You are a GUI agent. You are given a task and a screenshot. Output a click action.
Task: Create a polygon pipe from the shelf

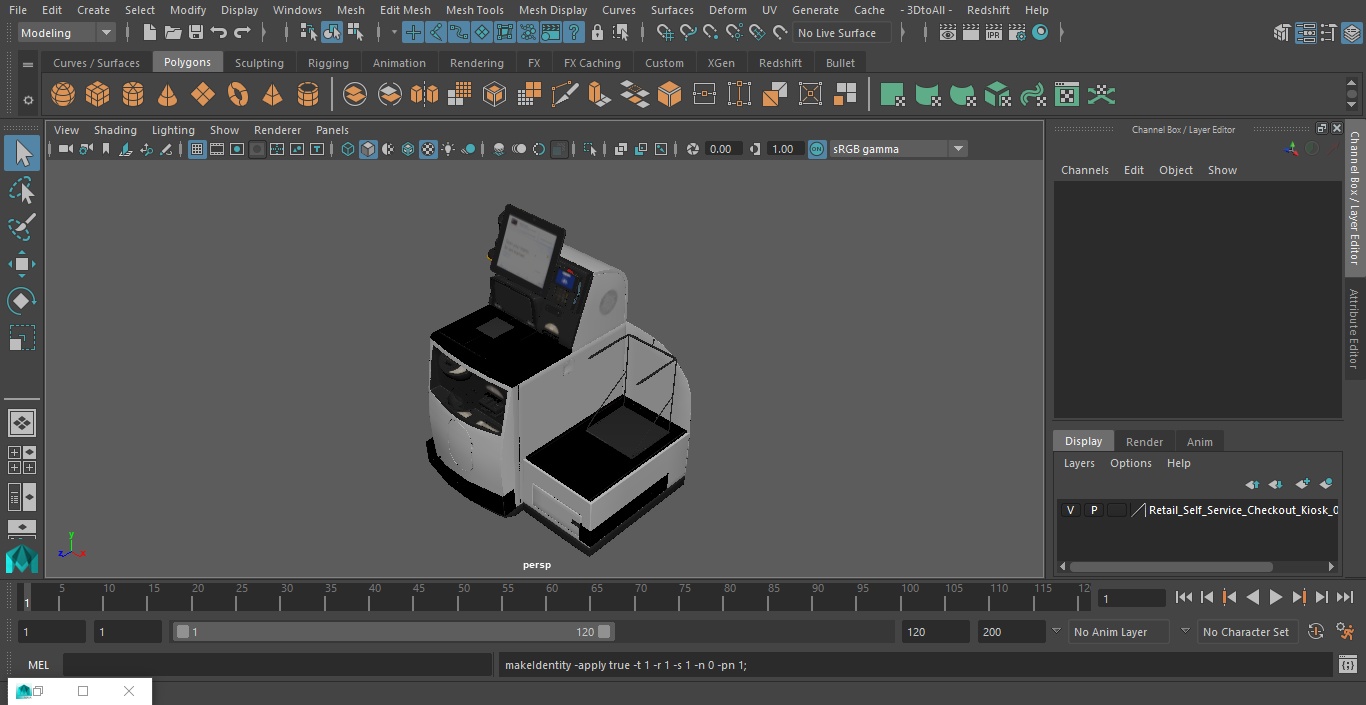tap(308, 95)
